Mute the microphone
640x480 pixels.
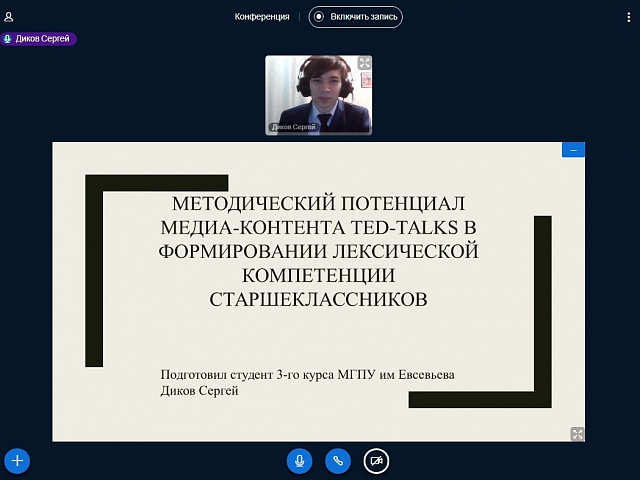[299, 461]
